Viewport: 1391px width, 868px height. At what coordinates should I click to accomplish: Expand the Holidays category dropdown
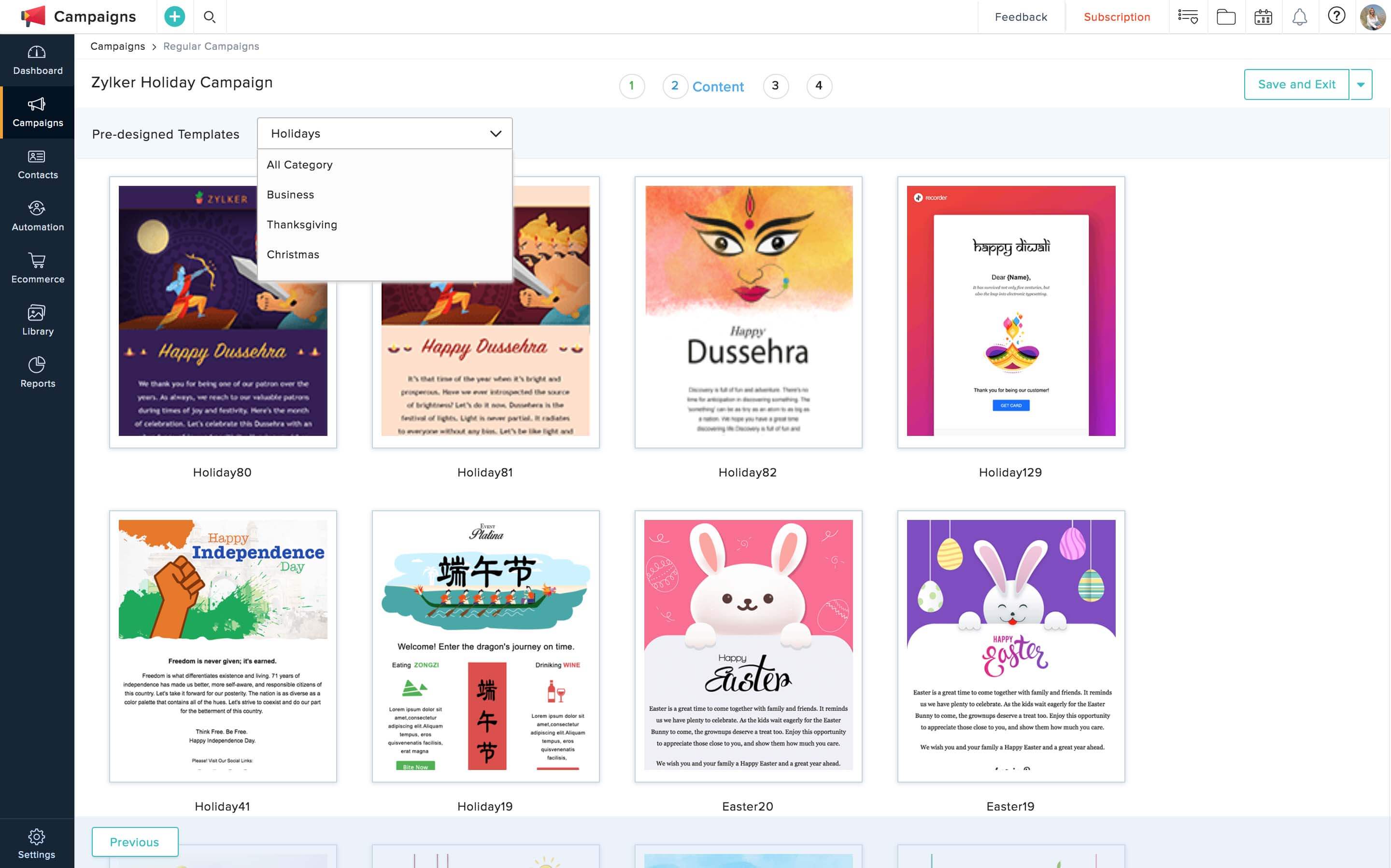(385, 134)
